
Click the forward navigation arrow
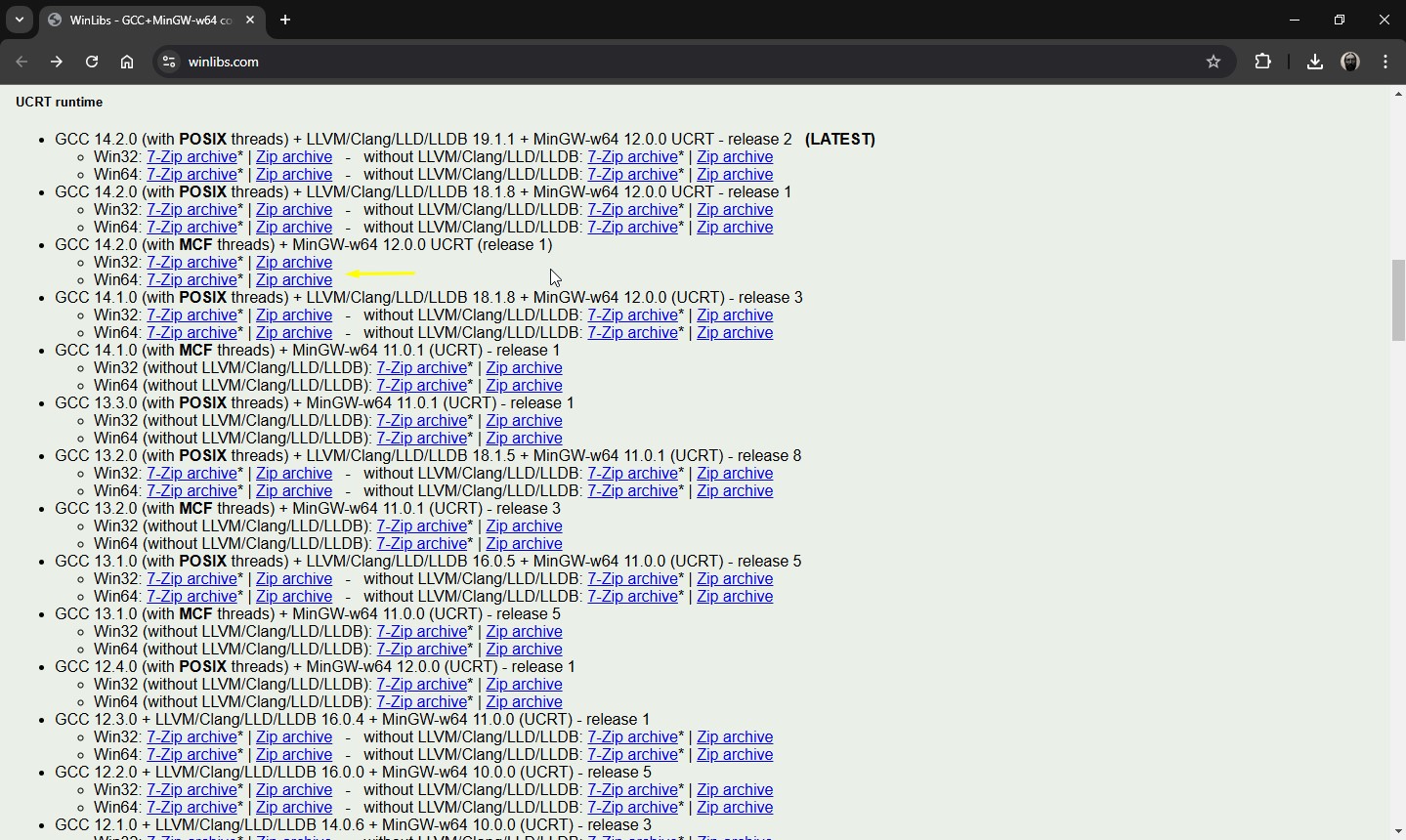(57, 62)
